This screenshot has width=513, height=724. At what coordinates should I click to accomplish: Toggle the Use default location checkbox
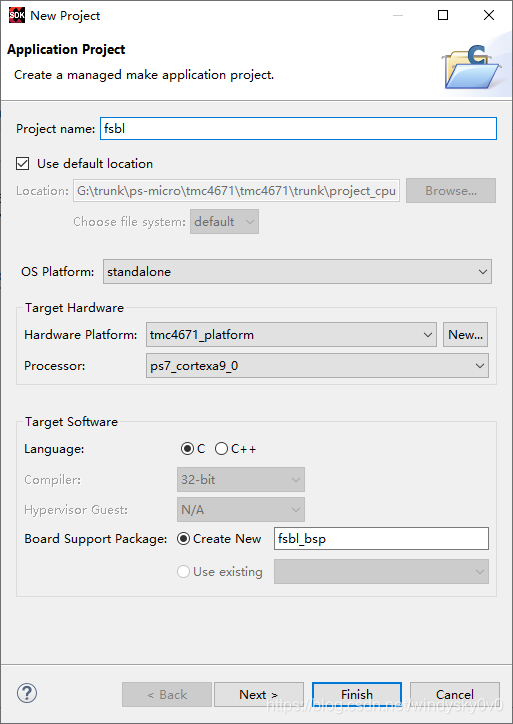coord(23,163)
